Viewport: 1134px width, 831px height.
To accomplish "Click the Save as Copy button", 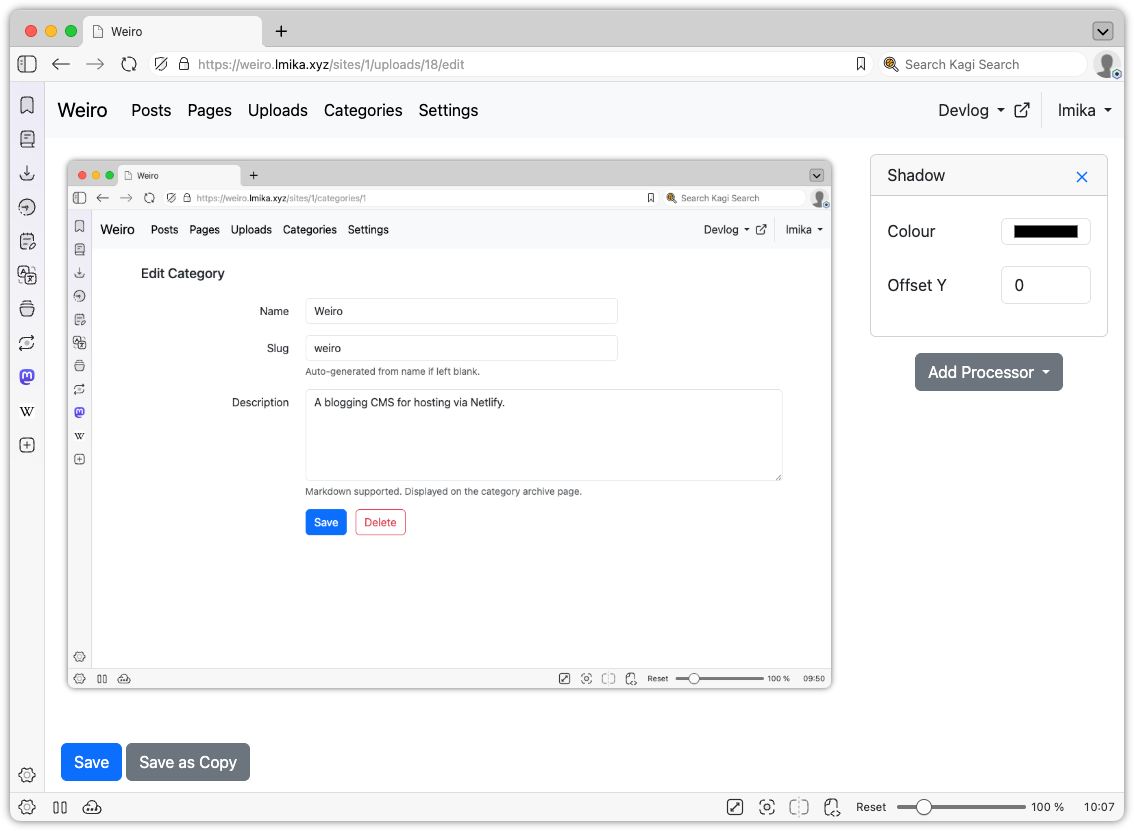I will [x=188, y=762].
